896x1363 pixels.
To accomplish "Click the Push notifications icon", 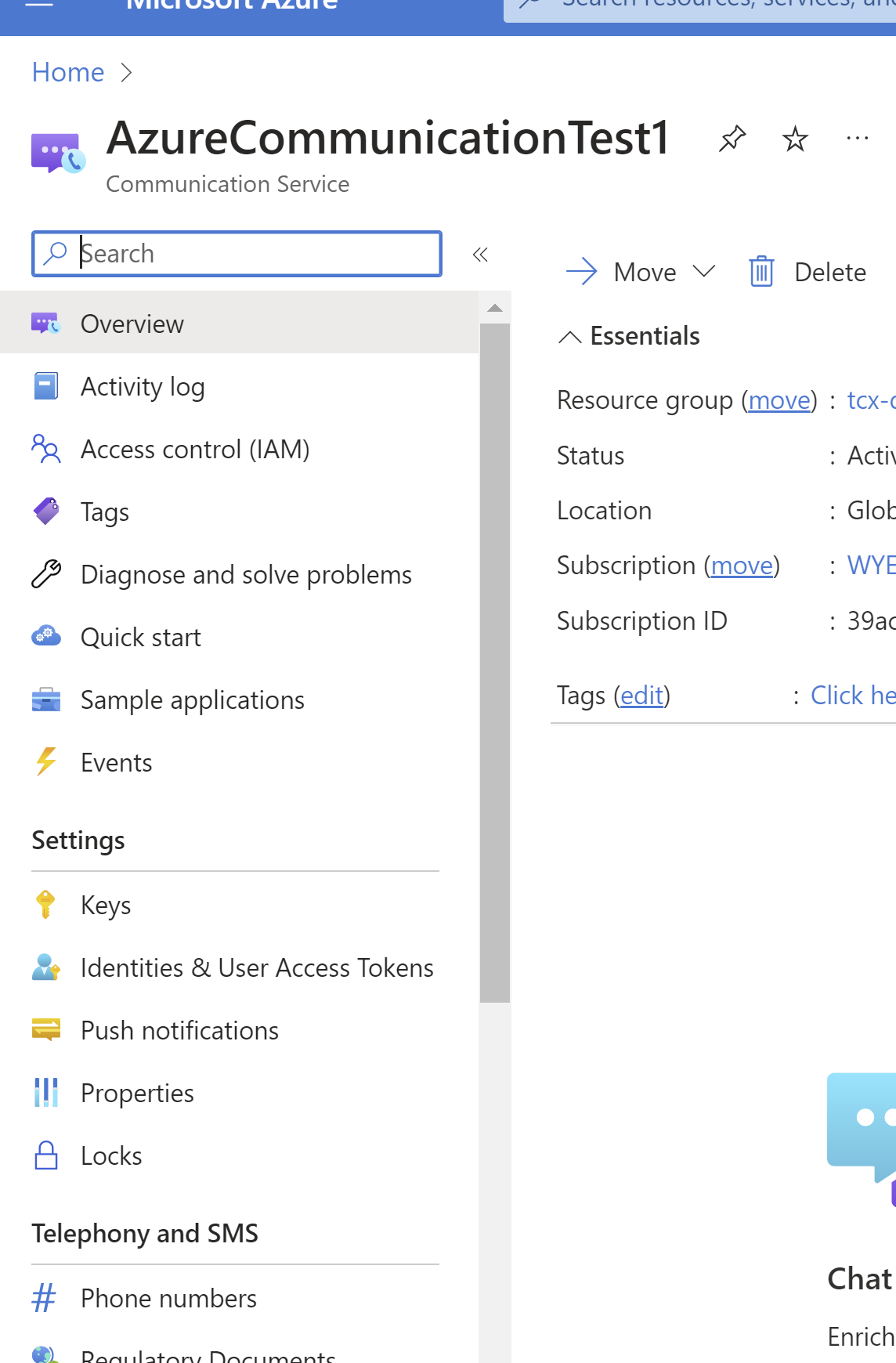I will coord(45,1029).
